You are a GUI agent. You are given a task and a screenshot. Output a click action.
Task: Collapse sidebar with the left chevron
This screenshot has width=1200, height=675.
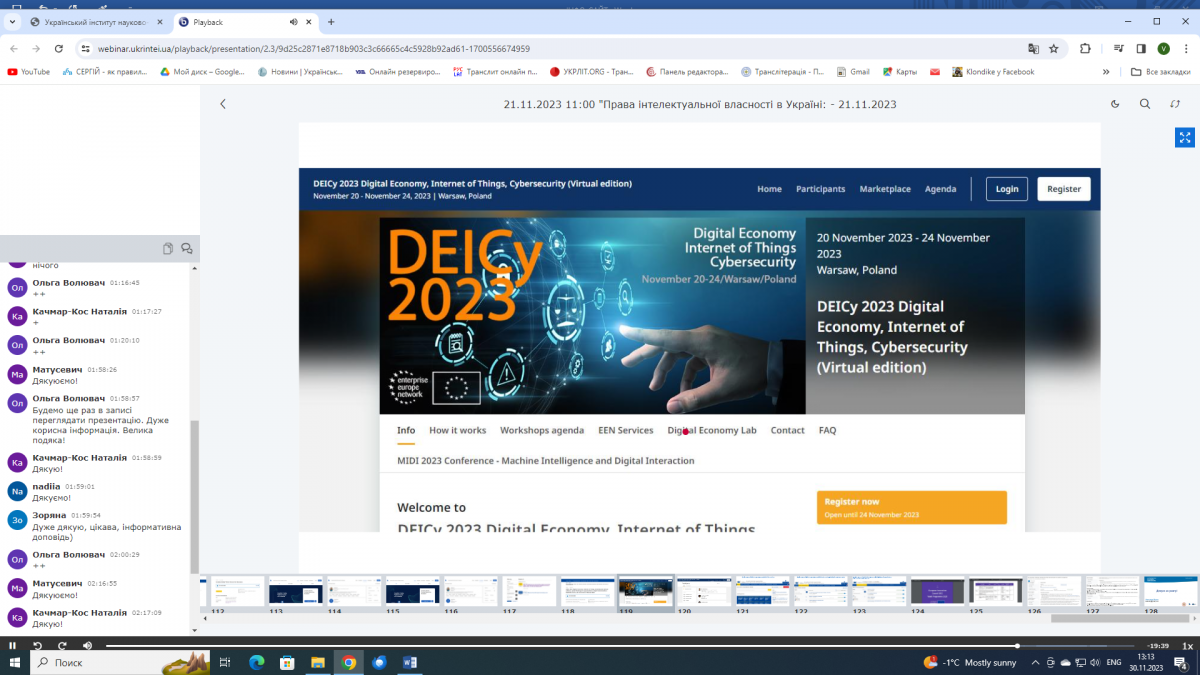223,104
